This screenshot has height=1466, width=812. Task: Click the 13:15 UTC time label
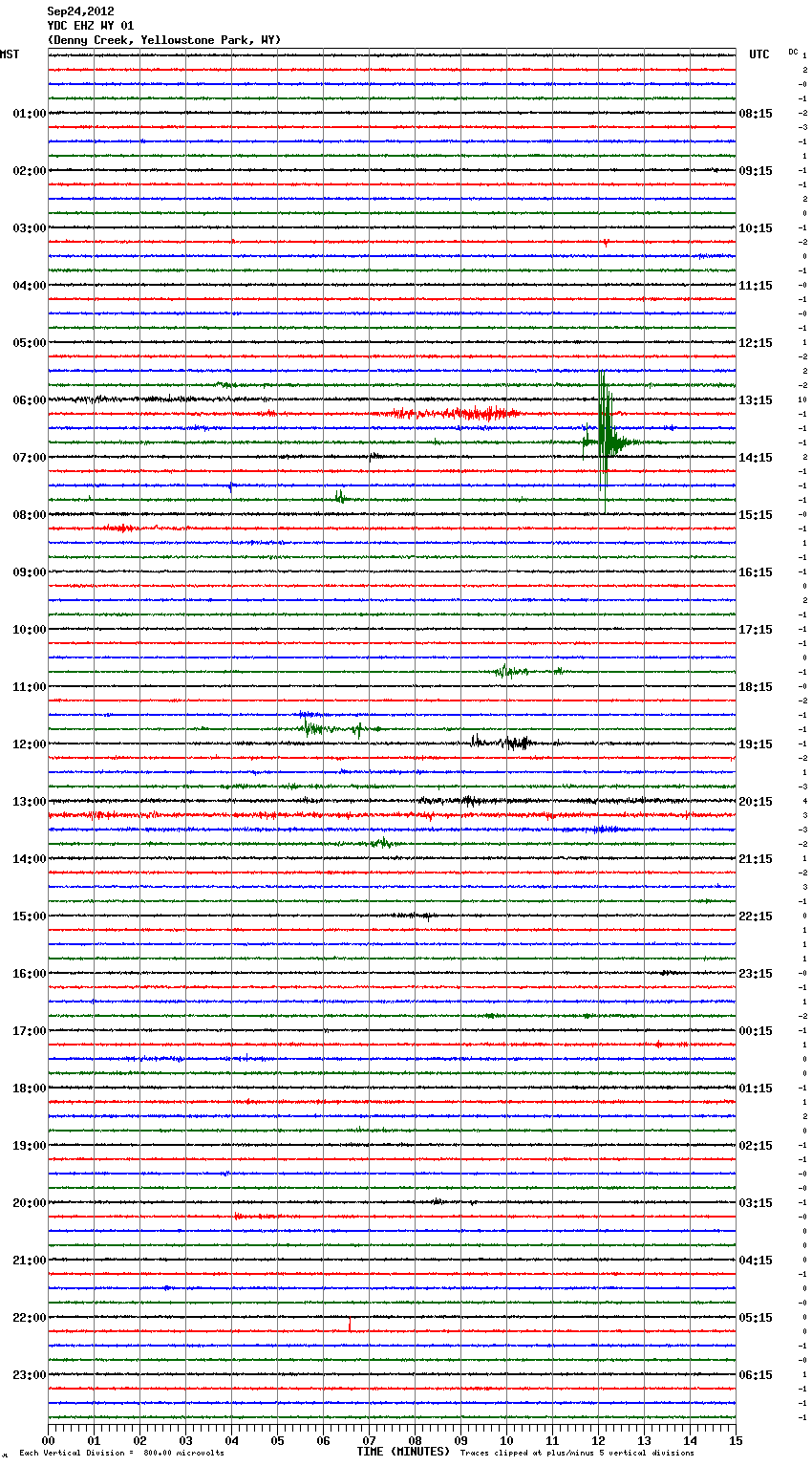point(756,400)
